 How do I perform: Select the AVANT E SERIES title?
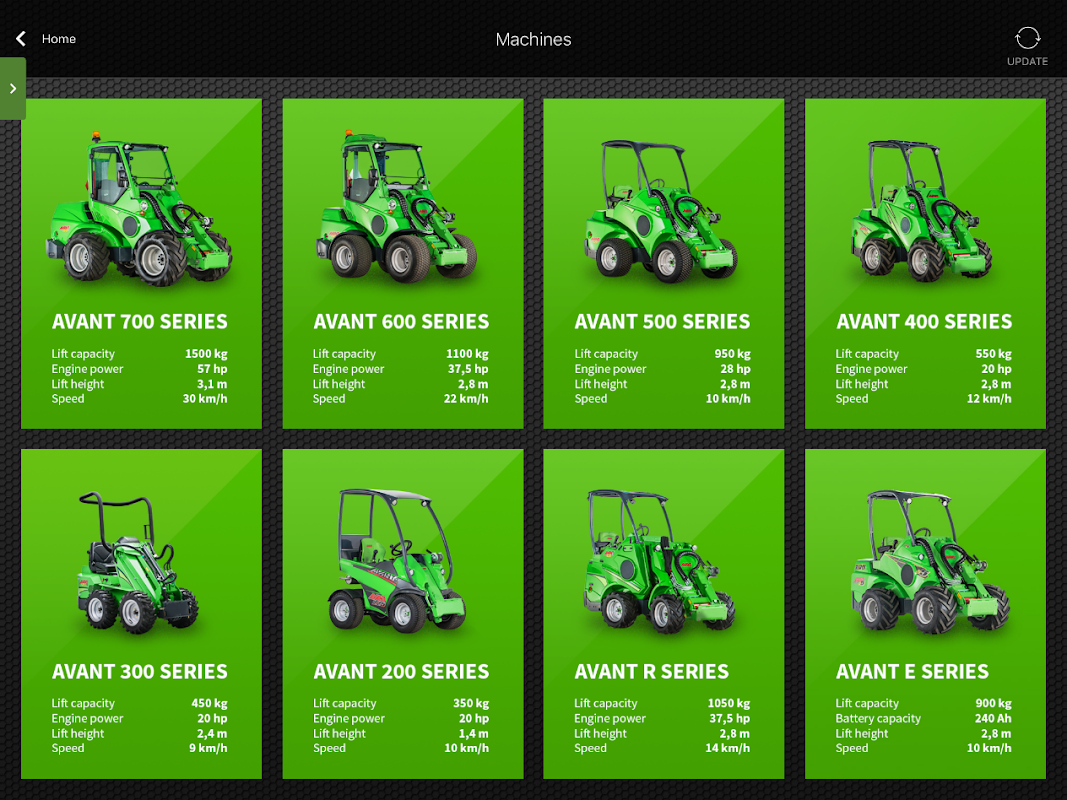(x=912, y=671)
